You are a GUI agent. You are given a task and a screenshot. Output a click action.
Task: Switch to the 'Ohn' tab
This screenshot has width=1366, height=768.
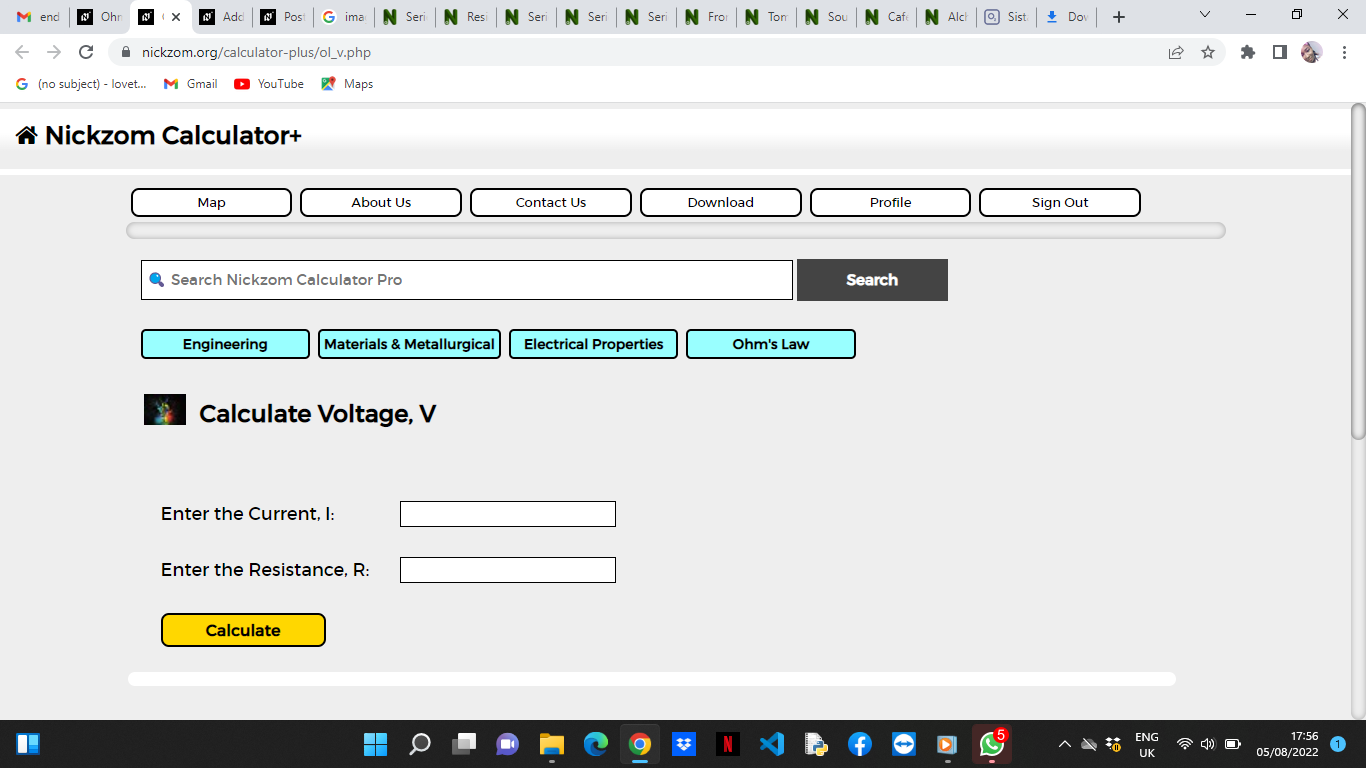pos(100,17)
